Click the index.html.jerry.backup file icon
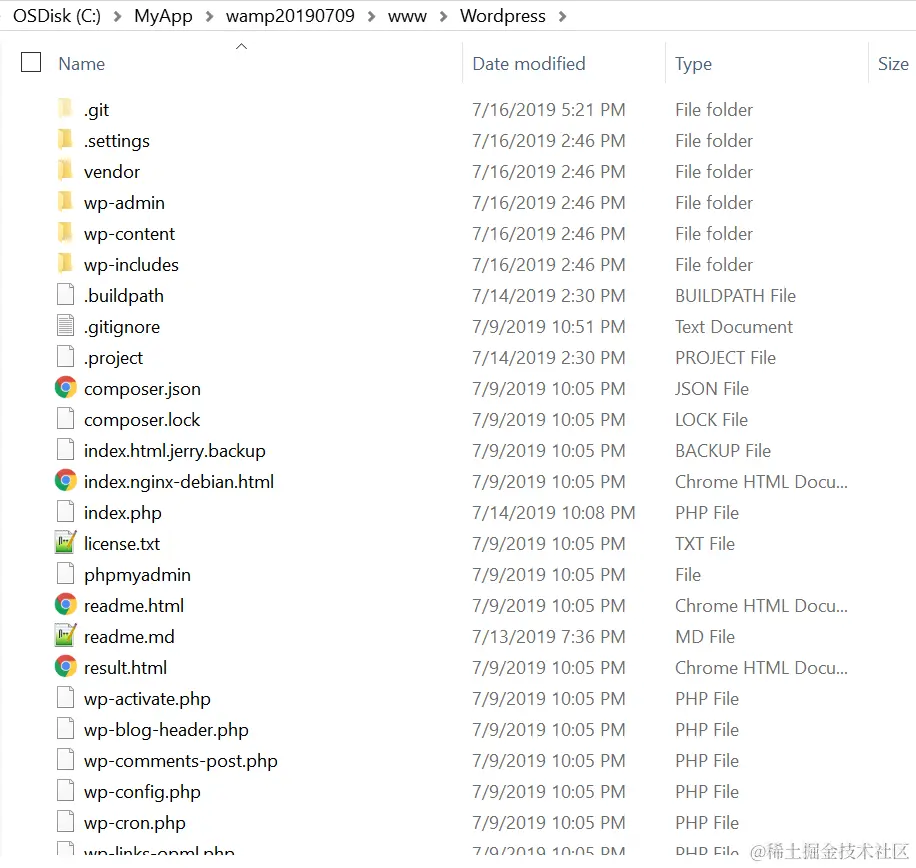 pos(65,449)
